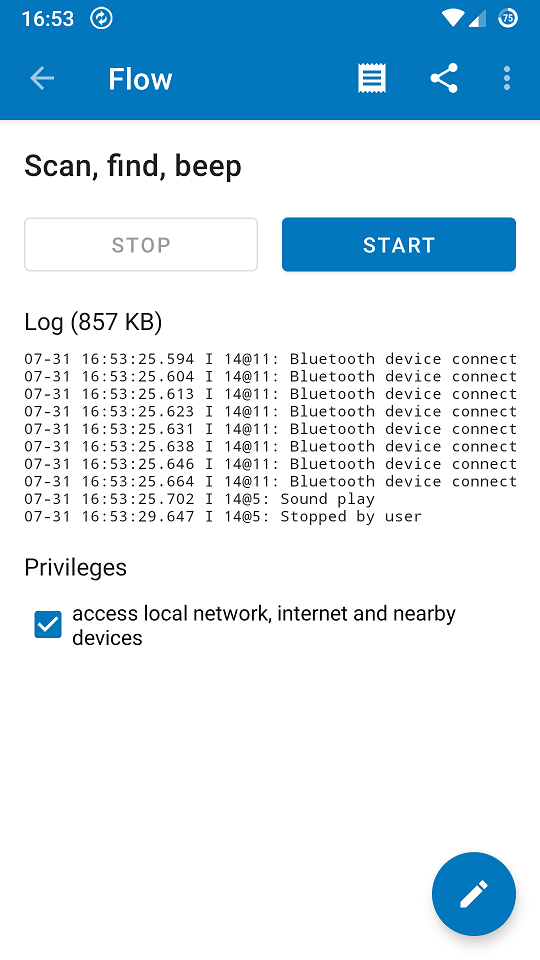Tap the 'Stopped by user' log entry
540x960 pixels.
click(x=223, y=517)
